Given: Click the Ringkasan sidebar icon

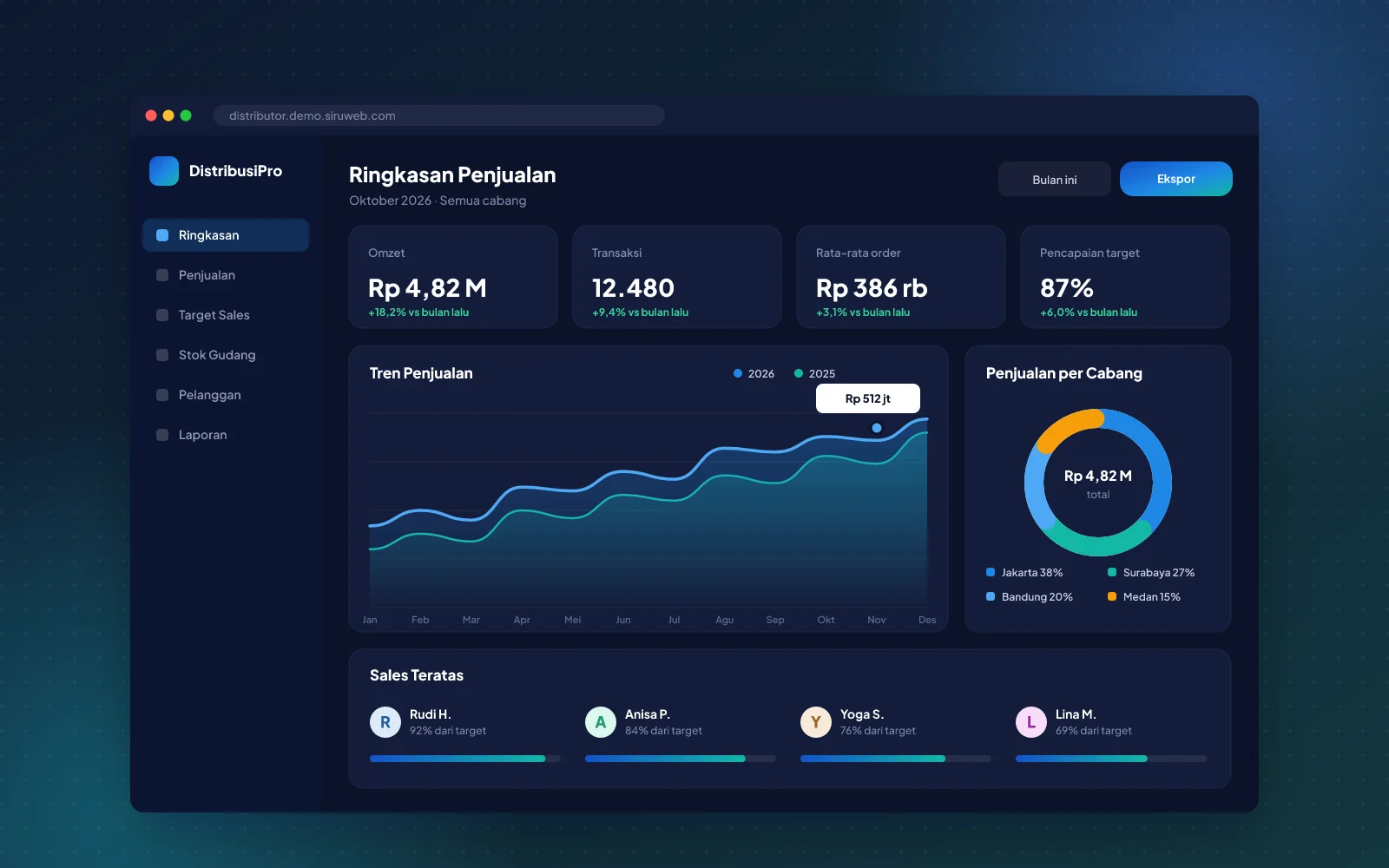Looking at the screenshot, I should point(162,235).
